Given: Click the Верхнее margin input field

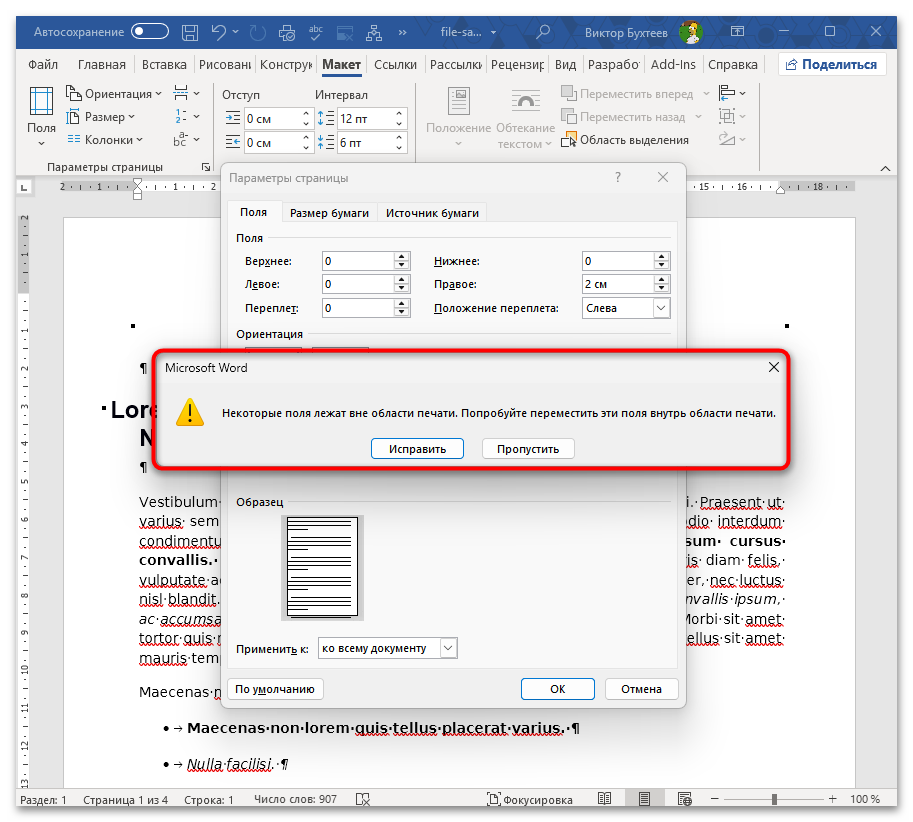Looking at the screenshot, I should pyautogui.click(x=359, y=261).
